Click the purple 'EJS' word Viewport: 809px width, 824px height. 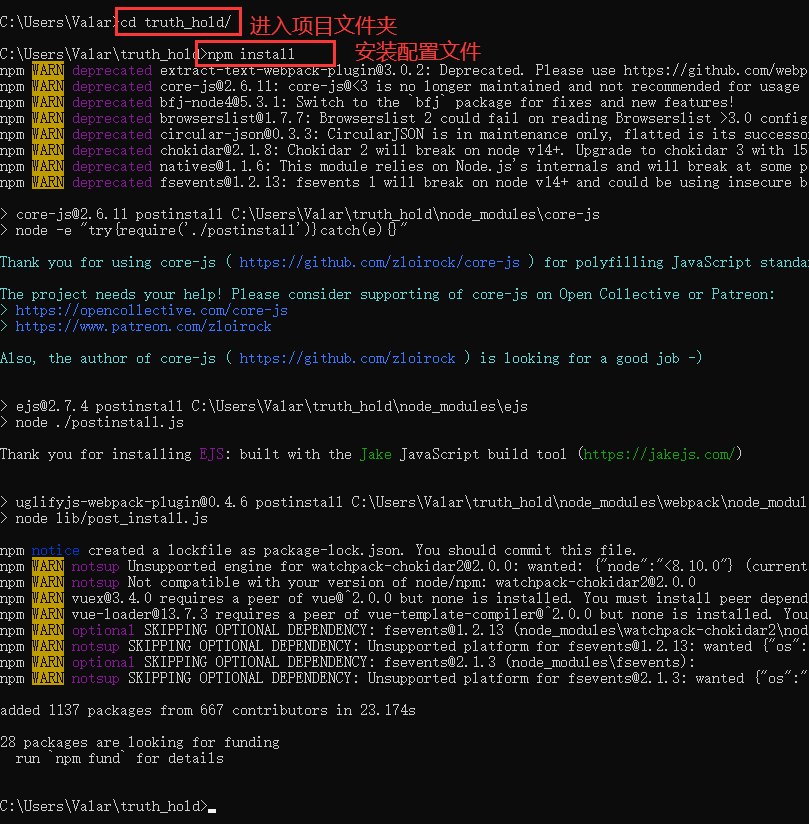(x=211, y=454)
